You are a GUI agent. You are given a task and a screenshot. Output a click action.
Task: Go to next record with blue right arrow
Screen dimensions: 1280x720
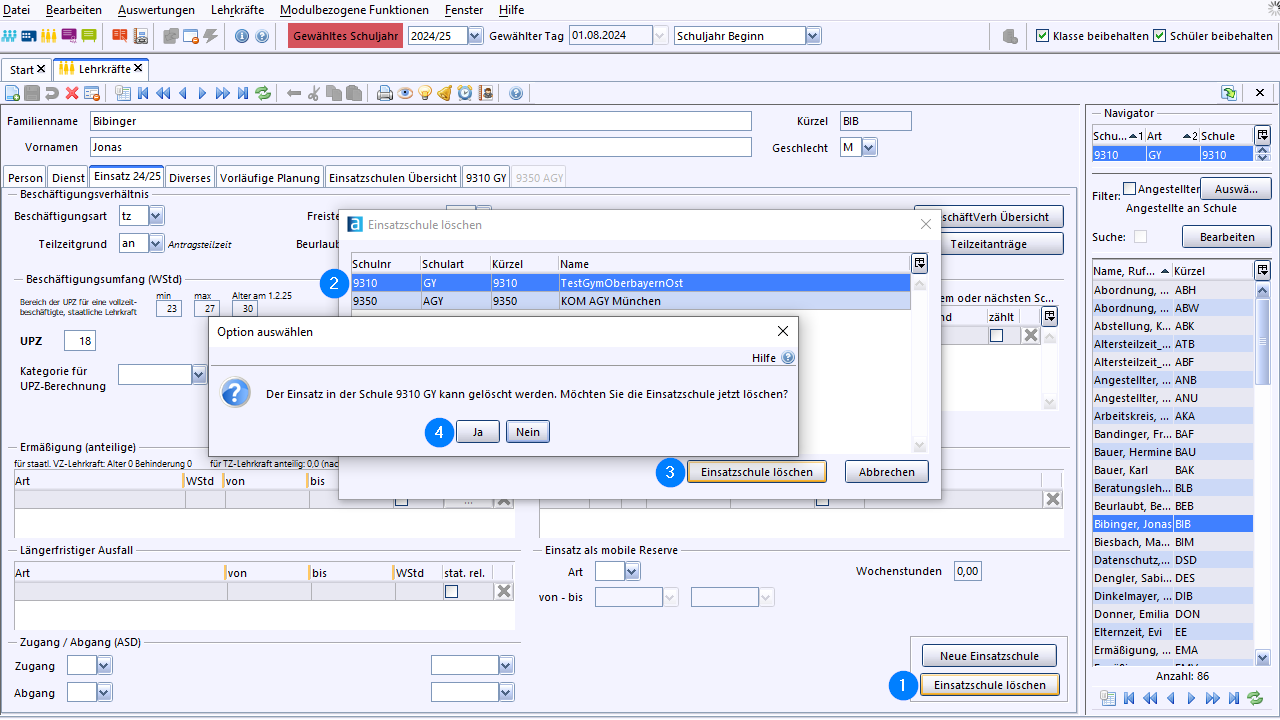pos(202,93)
